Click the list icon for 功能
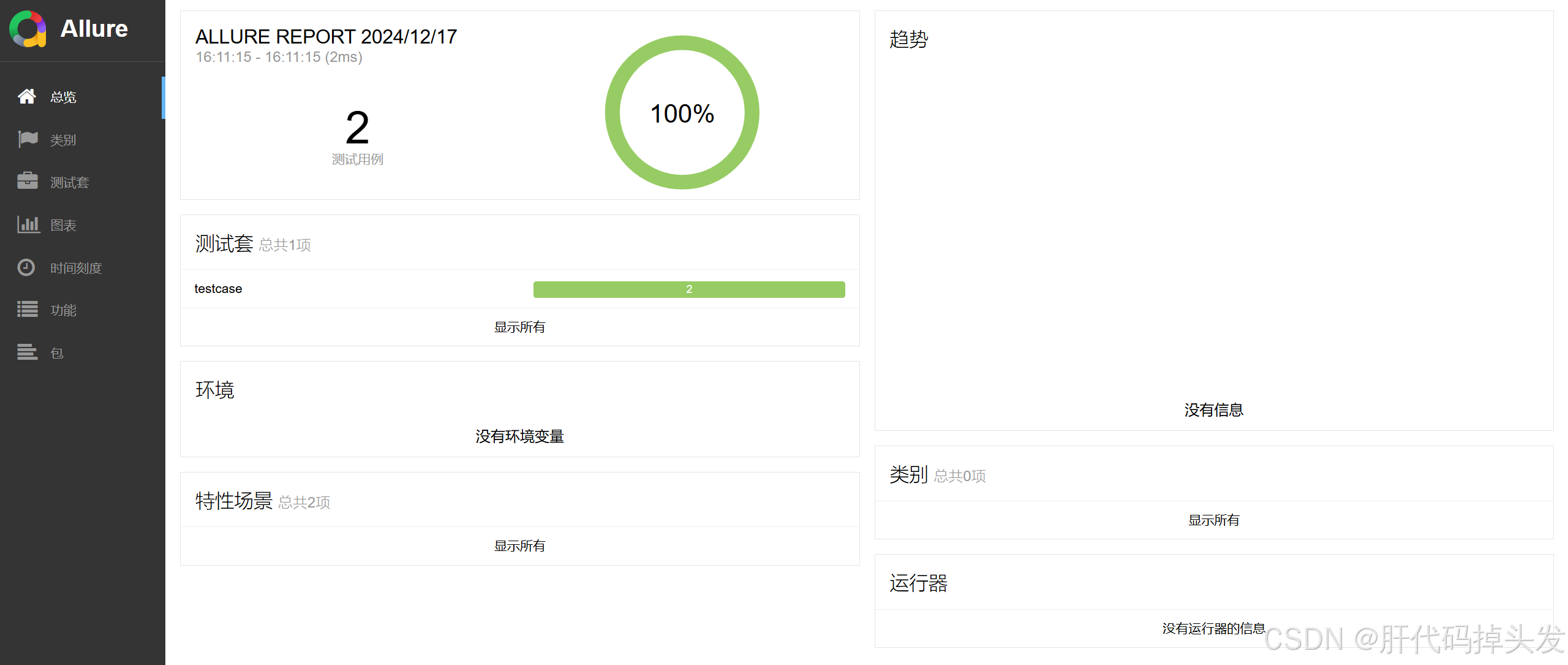 (x=28, y=310)
